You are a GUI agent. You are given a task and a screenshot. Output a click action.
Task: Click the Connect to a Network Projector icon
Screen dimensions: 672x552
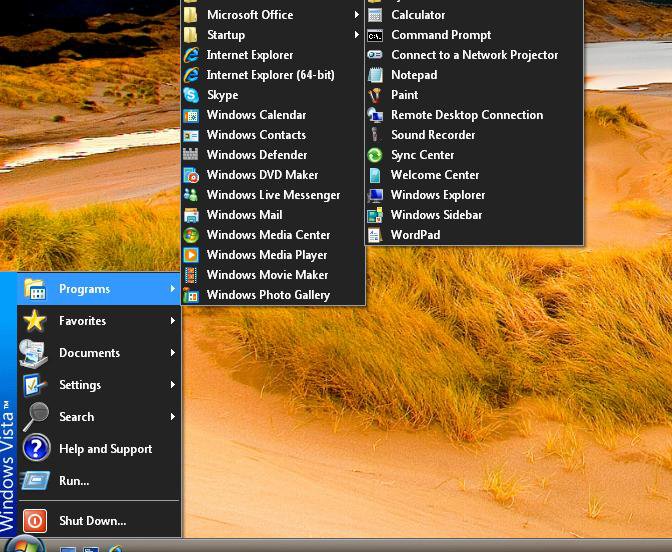(375, 55)
